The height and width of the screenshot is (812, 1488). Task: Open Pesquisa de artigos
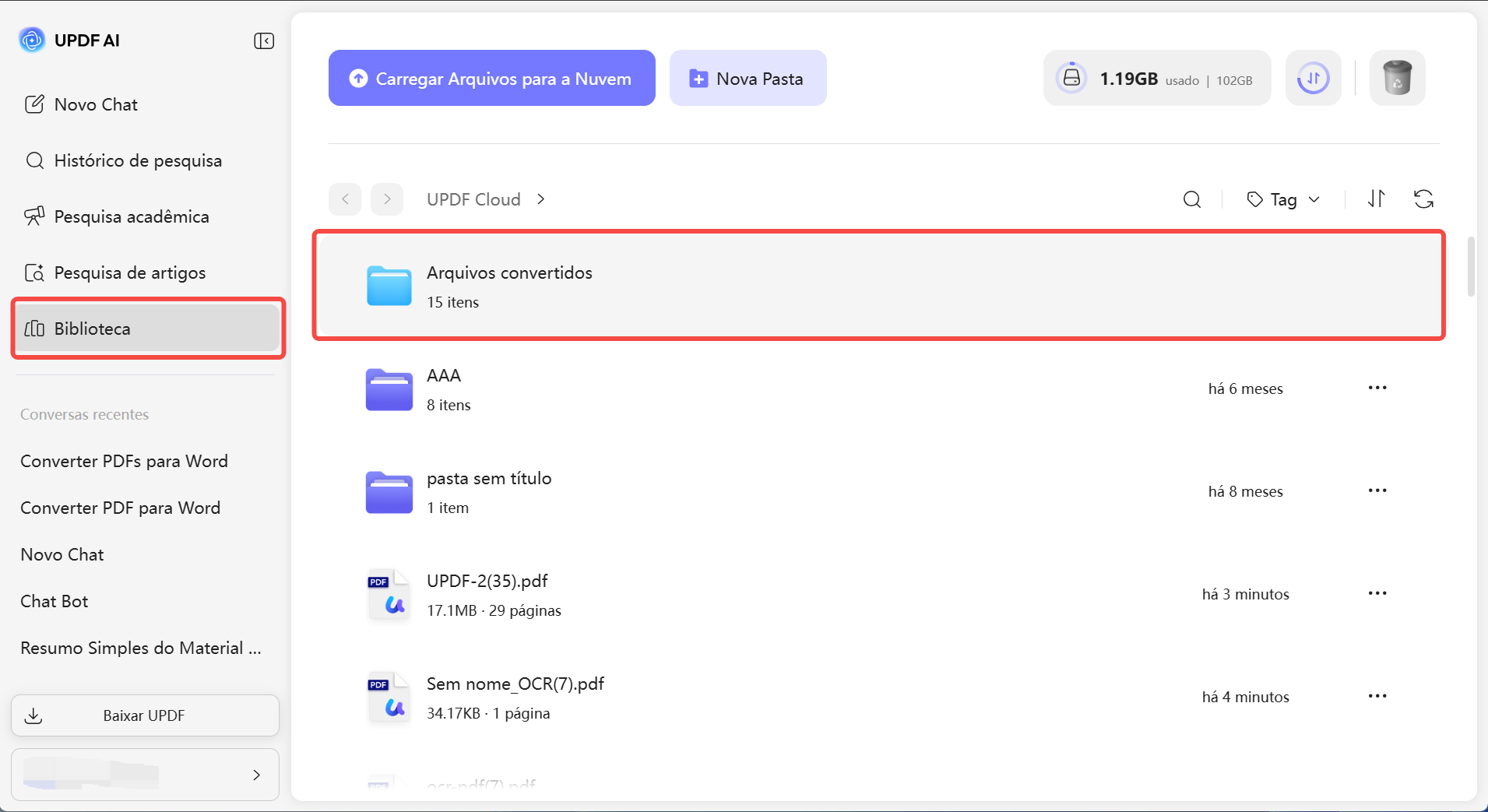(146, 272)
